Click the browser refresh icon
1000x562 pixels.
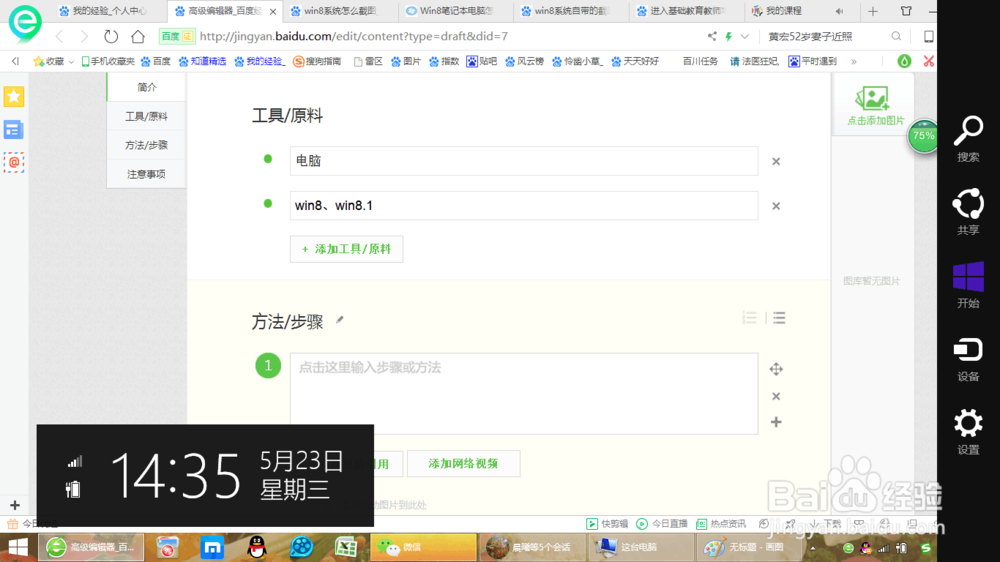coord(111,36)
